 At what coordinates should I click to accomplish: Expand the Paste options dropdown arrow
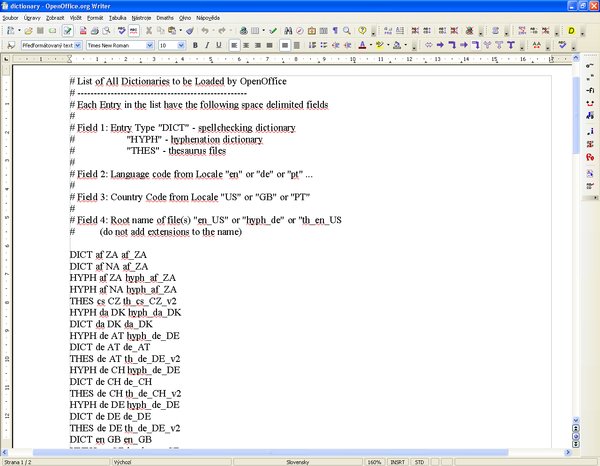tap(180, 31)
